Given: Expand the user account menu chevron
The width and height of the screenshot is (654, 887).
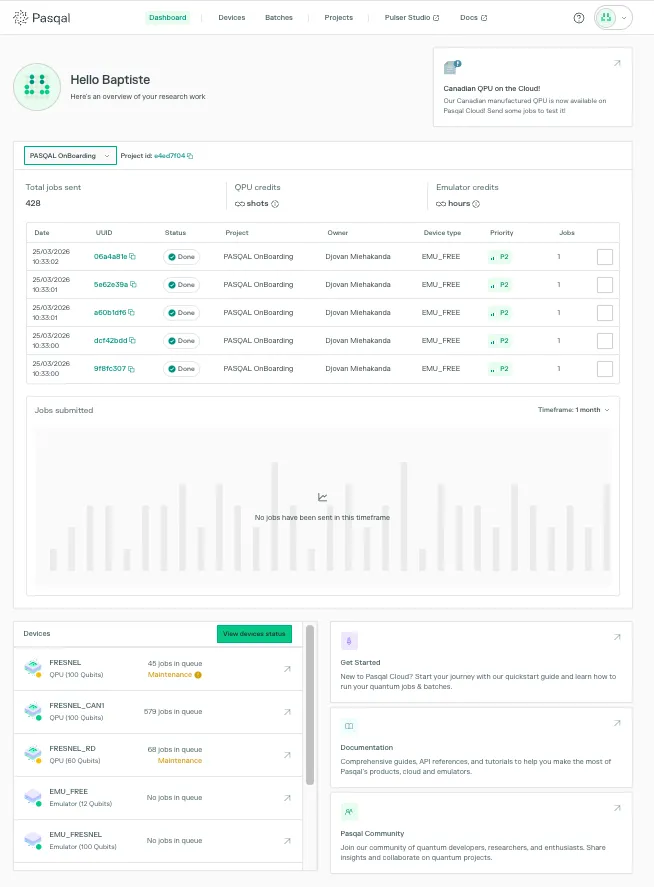Looking at the screenshot, I should point(624,18).
